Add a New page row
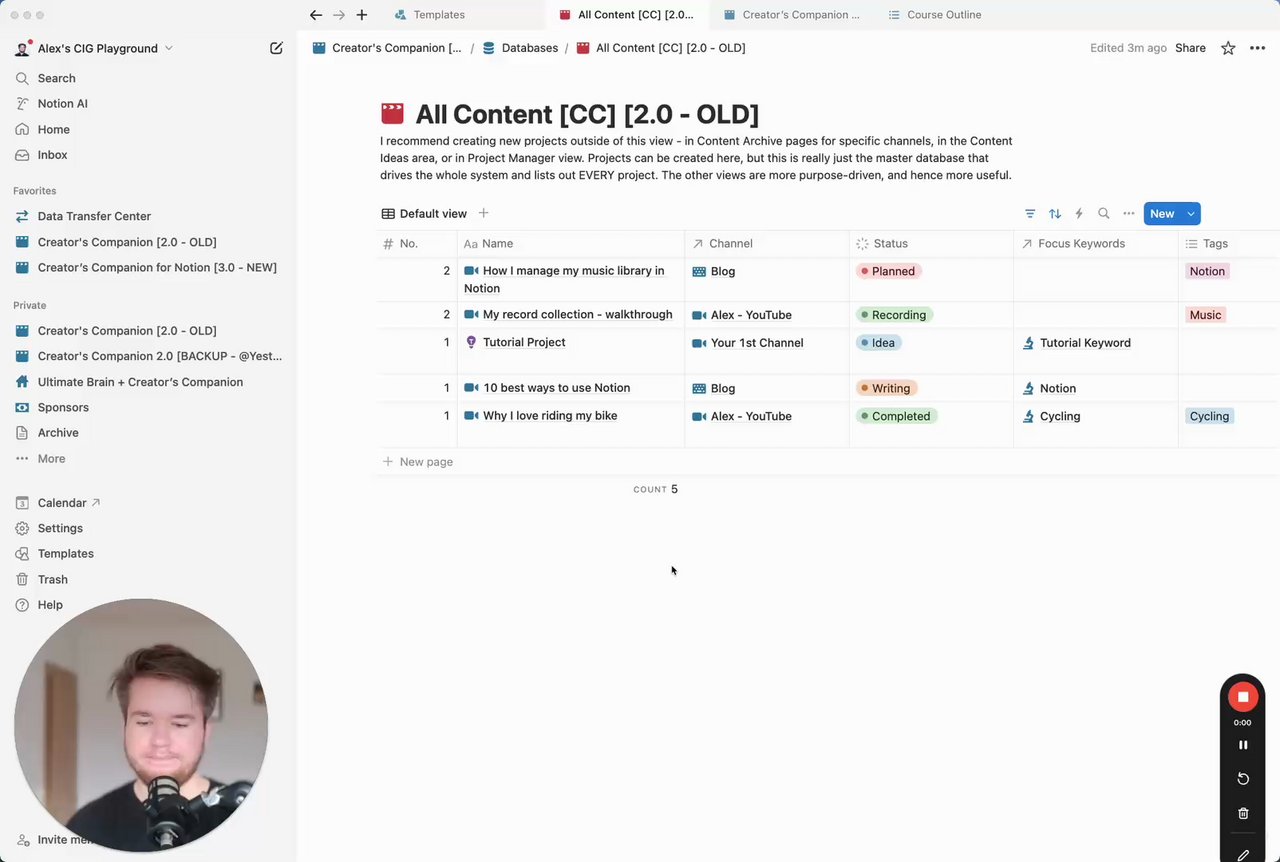The image size is (1280, 862). click(417, 462)
